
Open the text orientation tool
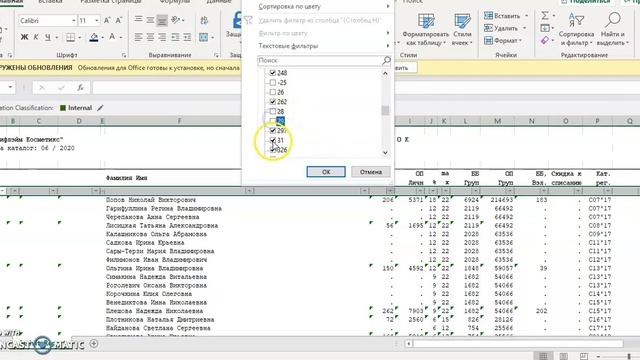(176, 20)
